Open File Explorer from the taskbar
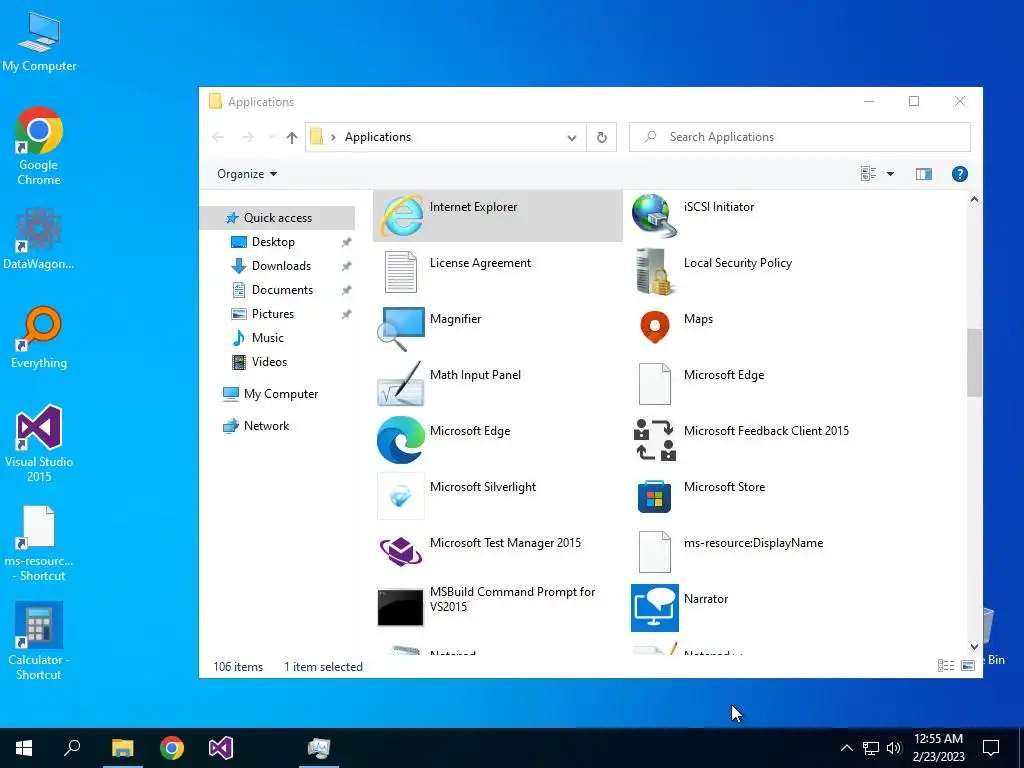The width and height of the screenshot is (1024, 768). 122,748
